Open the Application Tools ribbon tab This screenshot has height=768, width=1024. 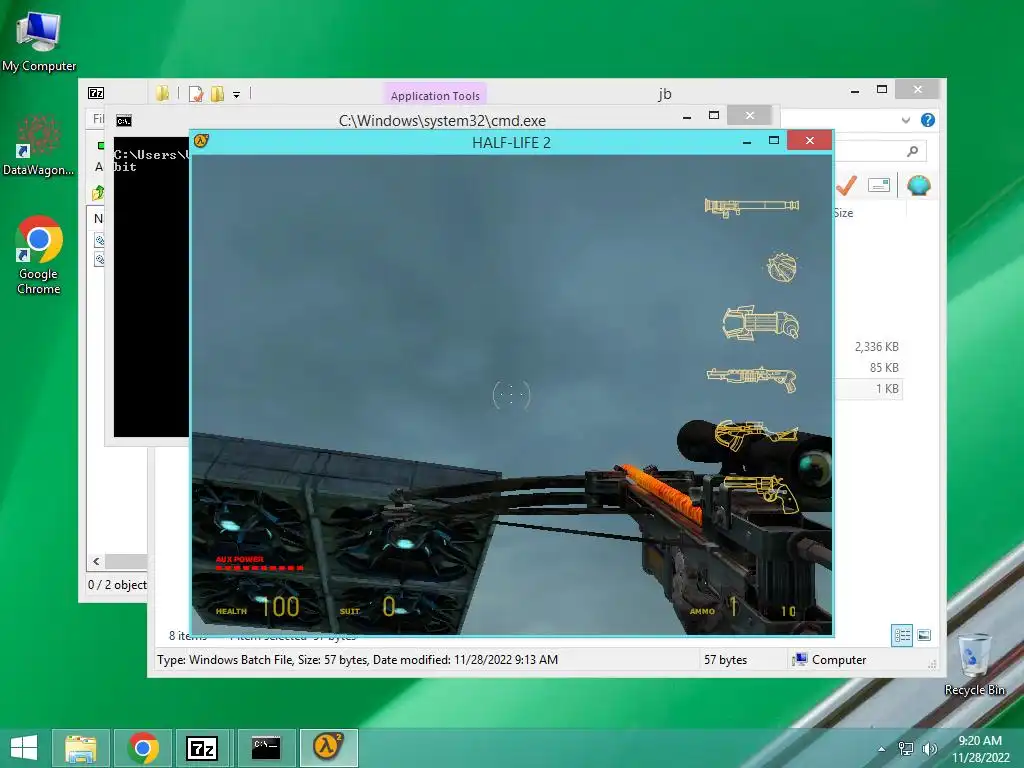click(435, 95)
